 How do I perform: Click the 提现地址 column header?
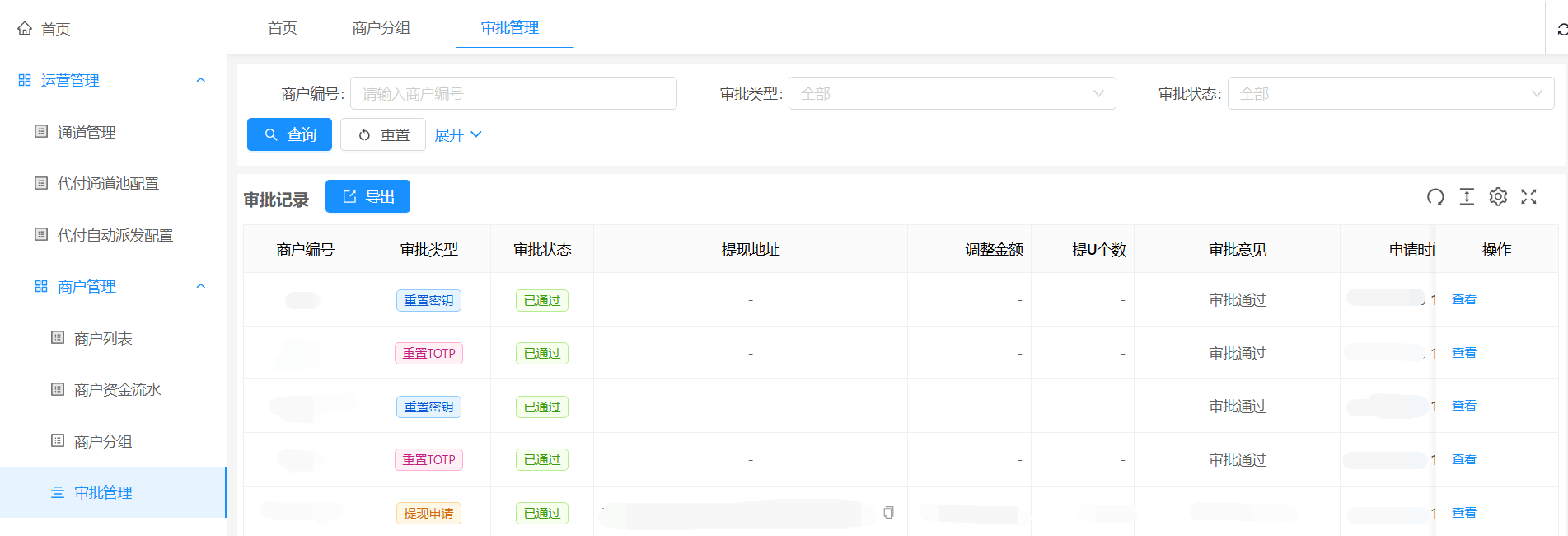pos(751,249)
